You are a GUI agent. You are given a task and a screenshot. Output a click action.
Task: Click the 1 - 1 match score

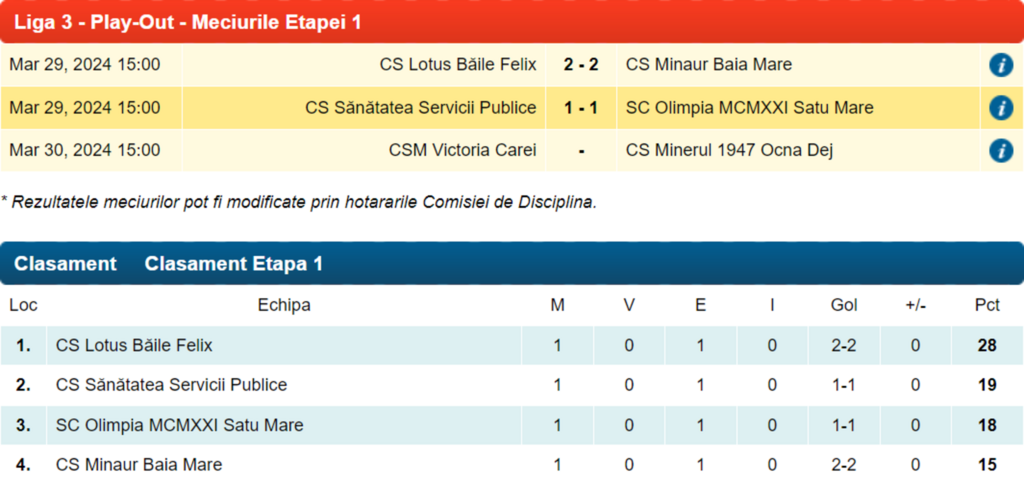(x=581, y=108)
